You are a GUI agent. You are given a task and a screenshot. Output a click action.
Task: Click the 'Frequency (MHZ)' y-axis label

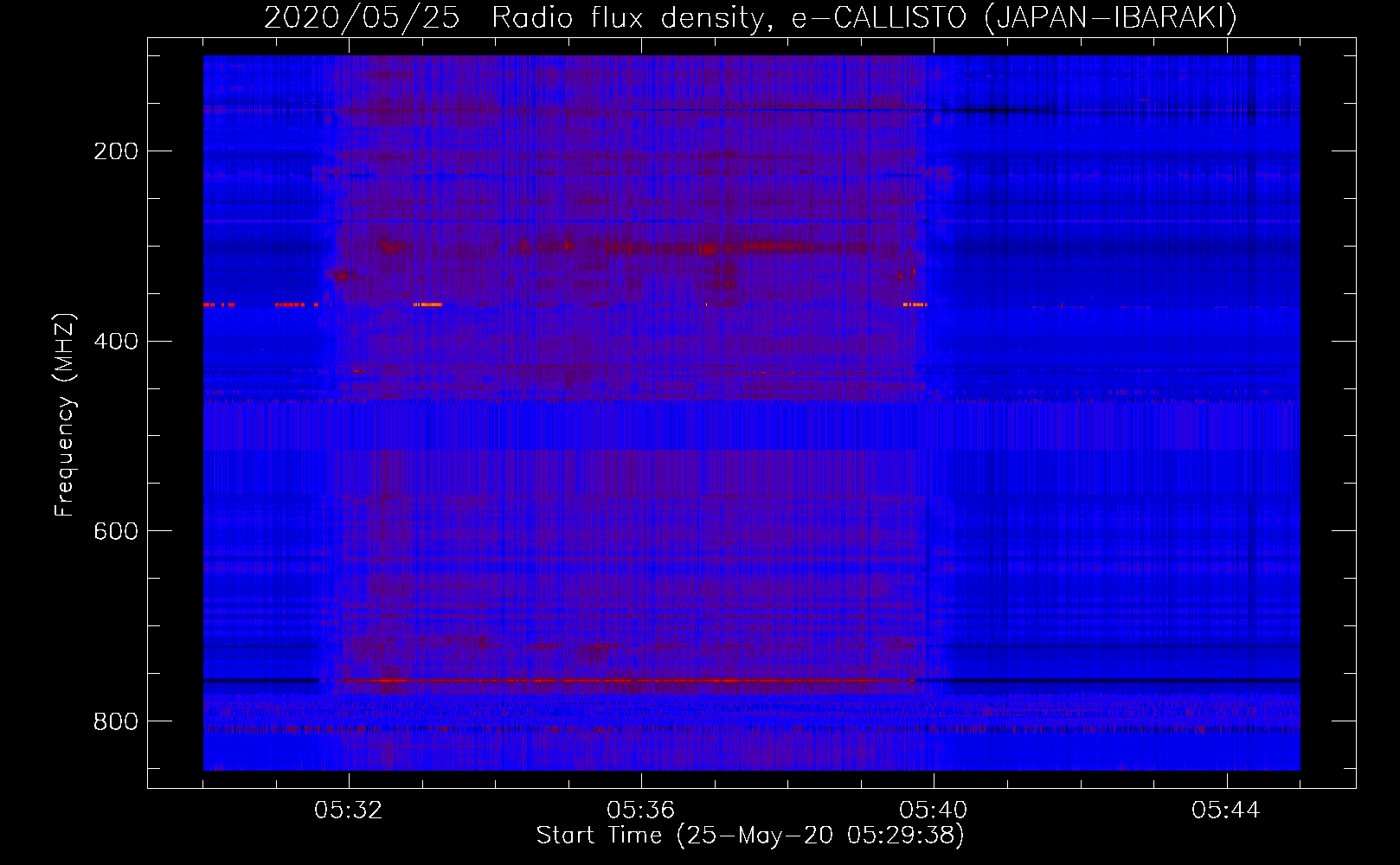(x=65, y=414)
